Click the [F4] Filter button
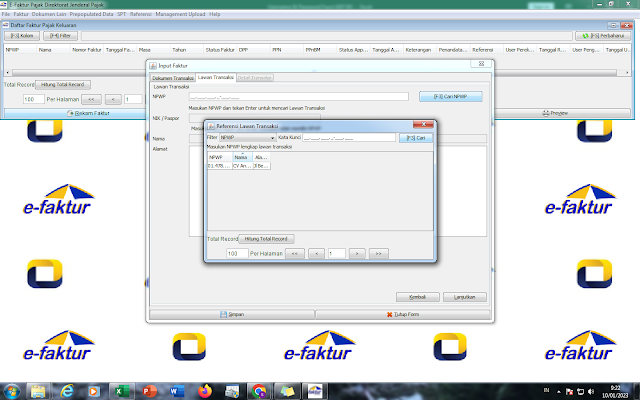The image size is (640, 400). (x=60, y=36)
